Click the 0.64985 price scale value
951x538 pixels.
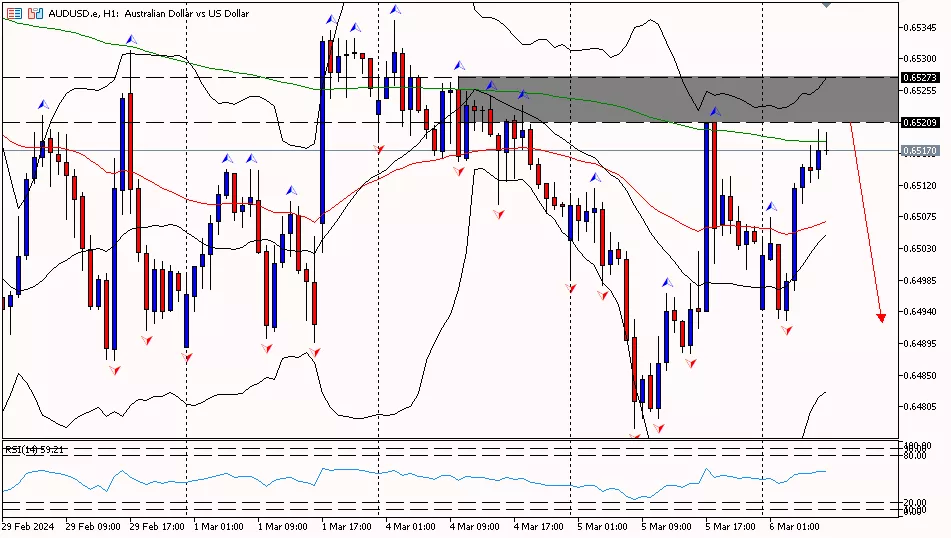[x=919, y=280]
